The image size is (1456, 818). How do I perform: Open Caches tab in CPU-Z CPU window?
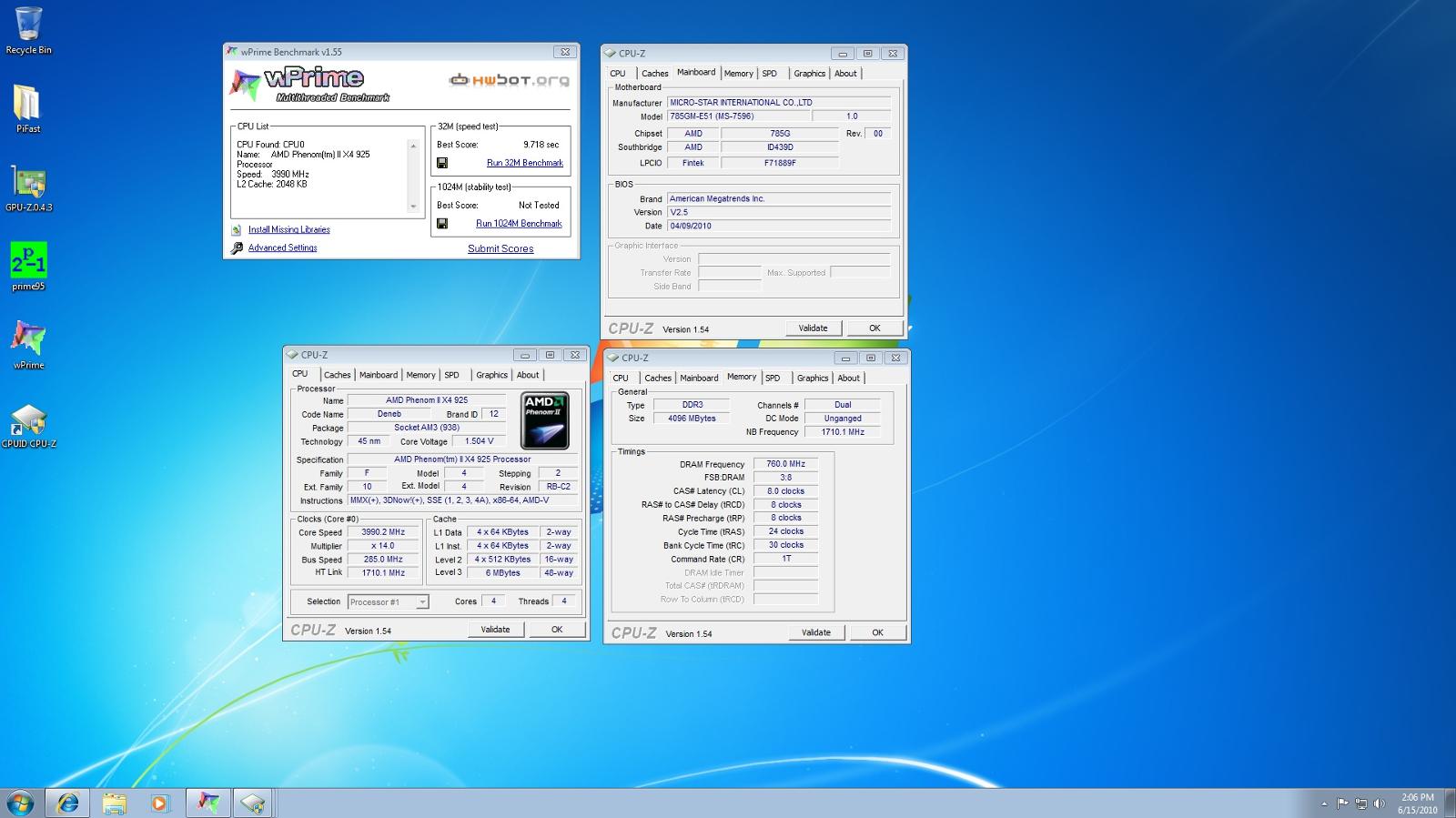pyautogui.click(x=337, y=375)
